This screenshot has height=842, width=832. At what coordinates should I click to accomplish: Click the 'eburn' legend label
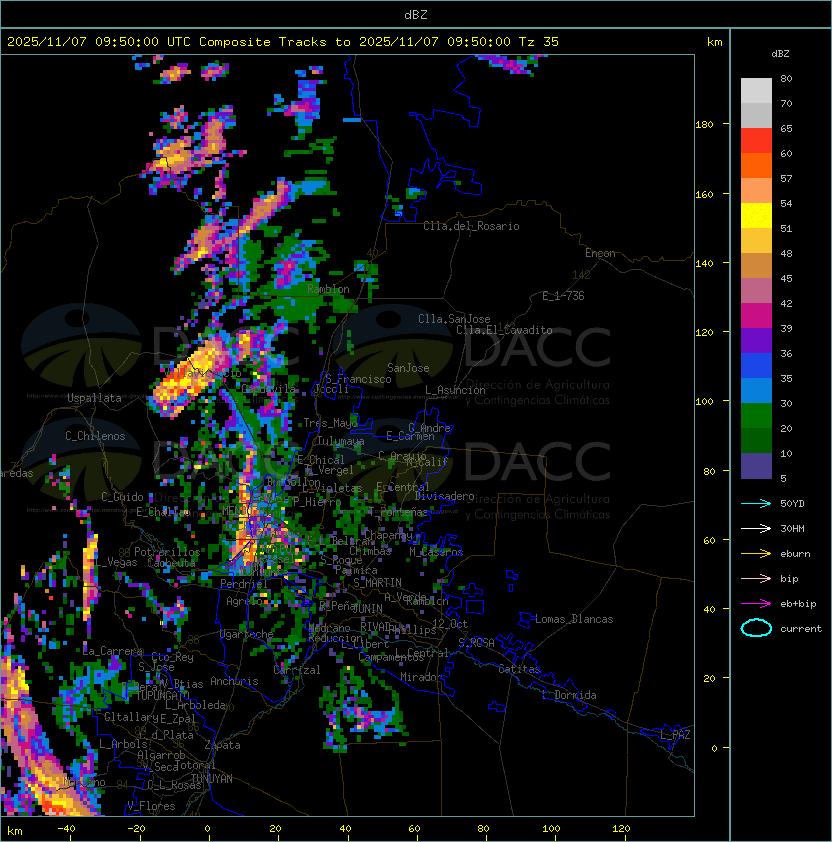pyautogui.click(x=795, y=554)
